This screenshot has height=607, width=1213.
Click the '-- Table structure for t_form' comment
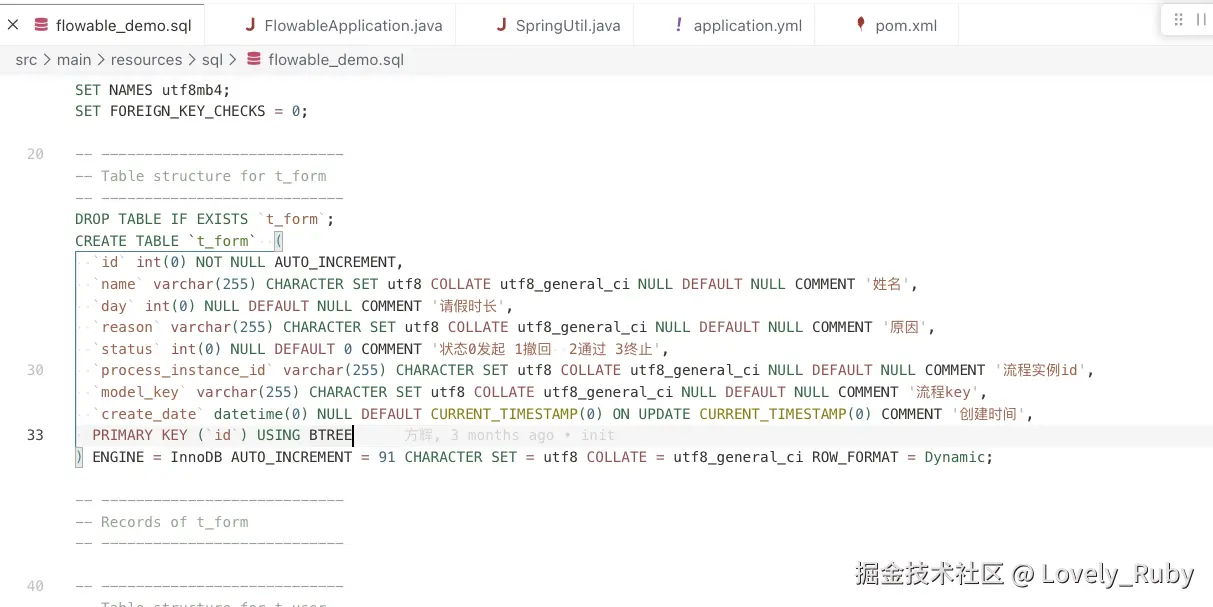[x=200, y=176]
